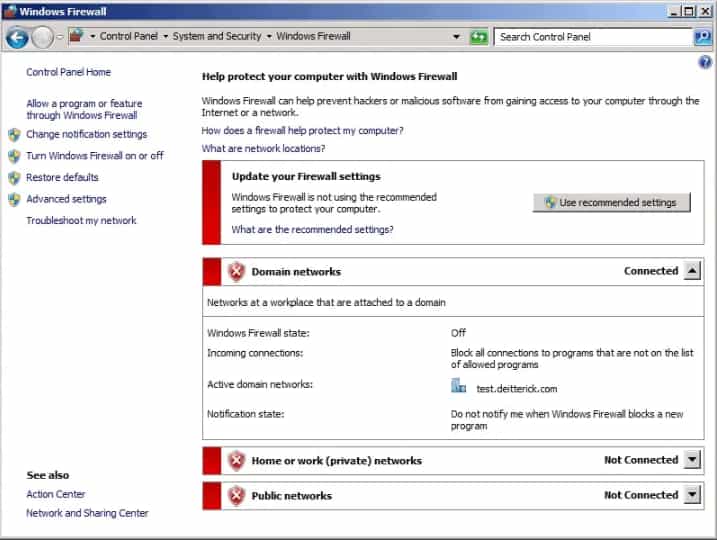
Task: Open Troubleshoot my network link
Action: [x=81, y=220]
